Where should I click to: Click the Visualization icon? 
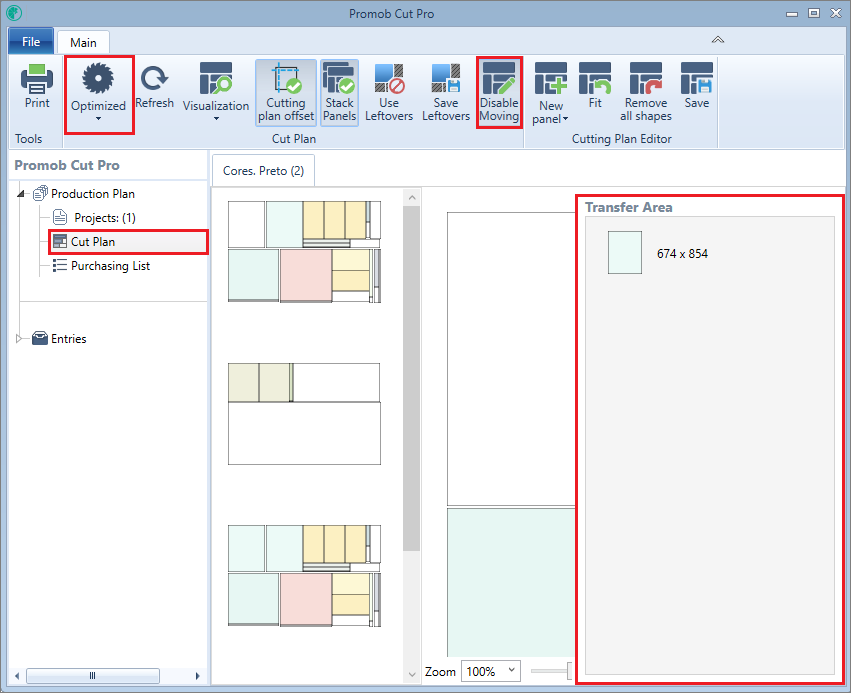tap(216, 78)
